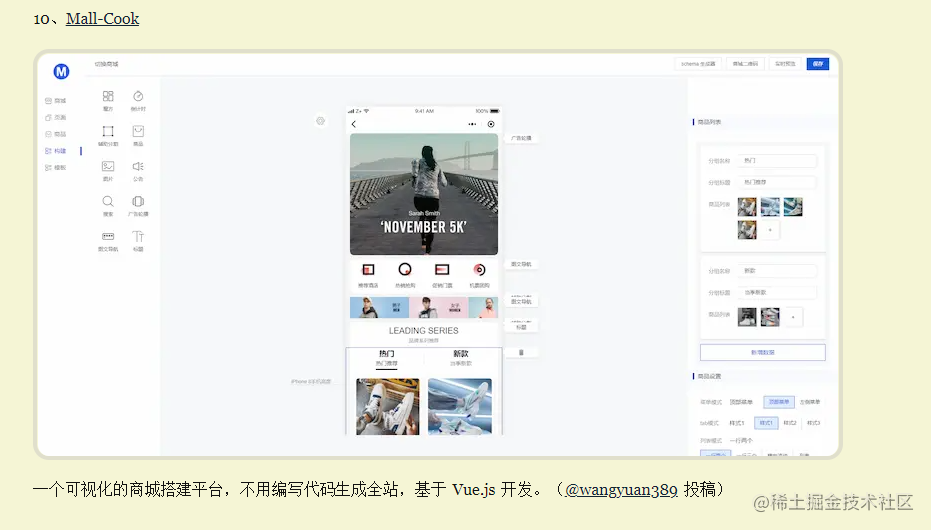The height and width of the screenshot is (530, 931).
Task: Open the @wangyuan389 profile link
Action: click(621, 490)
